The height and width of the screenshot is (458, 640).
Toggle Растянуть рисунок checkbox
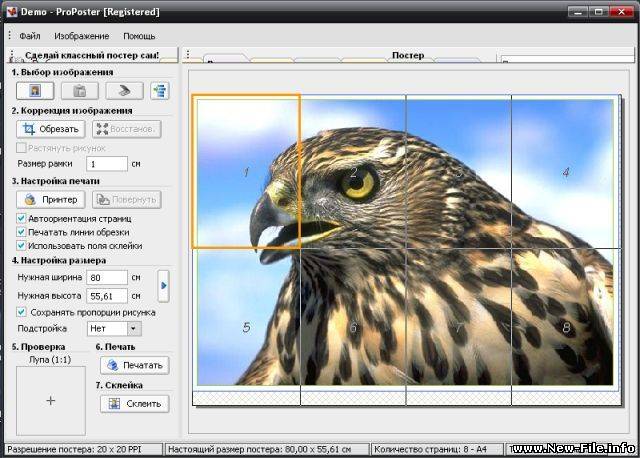[x=21, y=147]
